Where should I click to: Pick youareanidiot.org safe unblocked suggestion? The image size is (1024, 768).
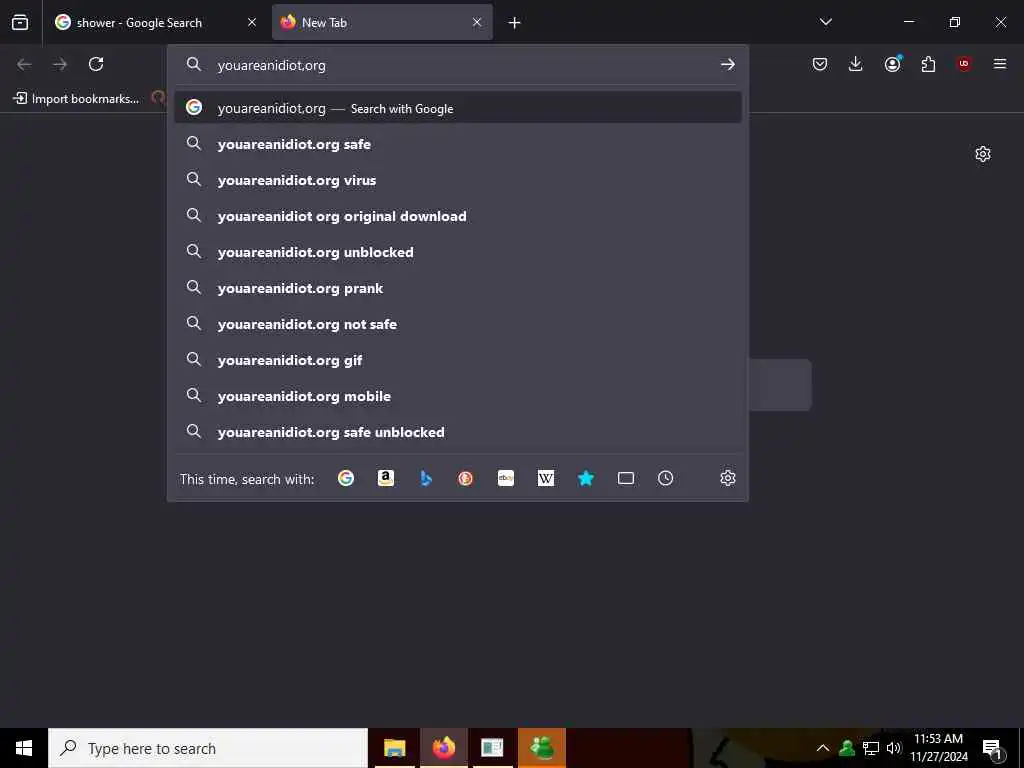coord(458,432)
